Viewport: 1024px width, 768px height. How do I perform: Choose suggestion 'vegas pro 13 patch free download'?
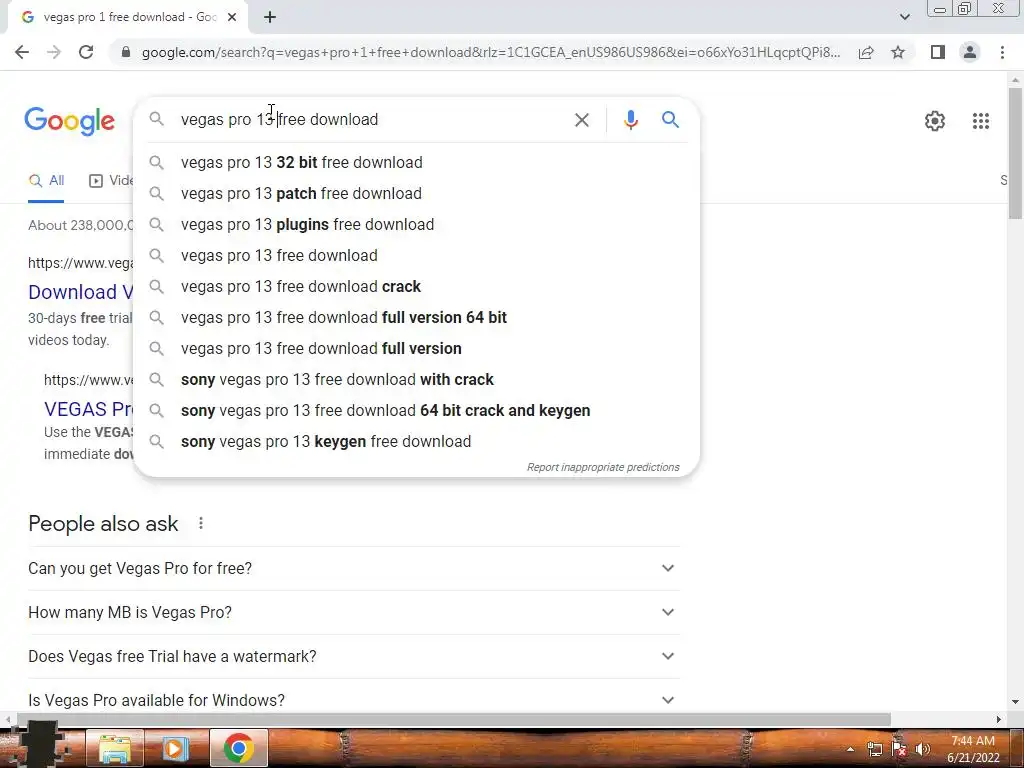tap(416, 193)
